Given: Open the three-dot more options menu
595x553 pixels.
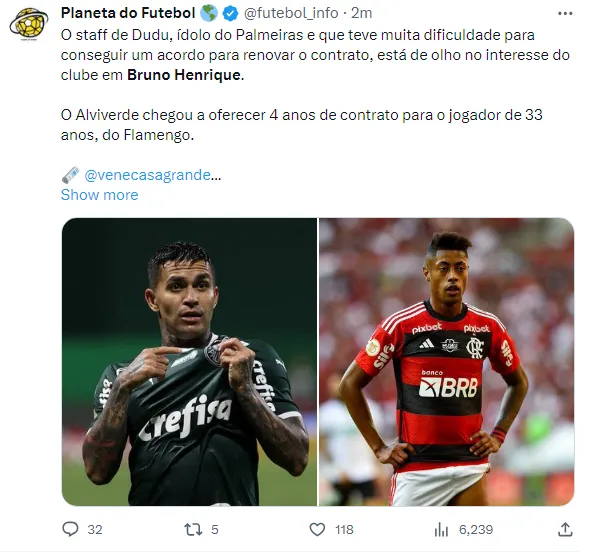Looking at the screenshot, I should point(565,14).
